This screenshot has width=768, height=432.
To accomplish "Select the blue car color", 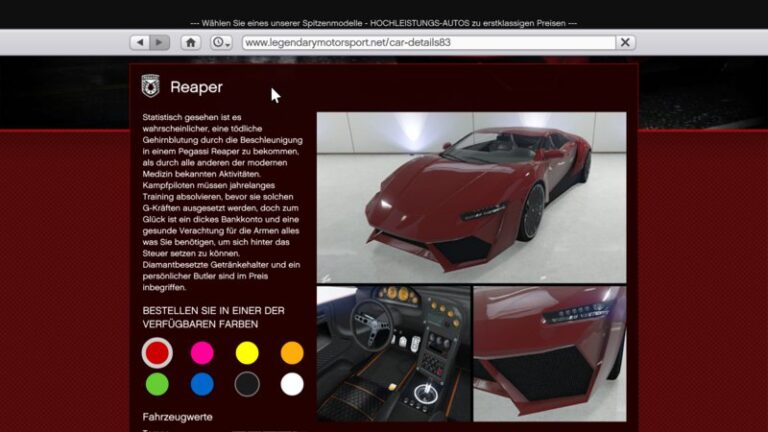I will (x=202, y=384).
